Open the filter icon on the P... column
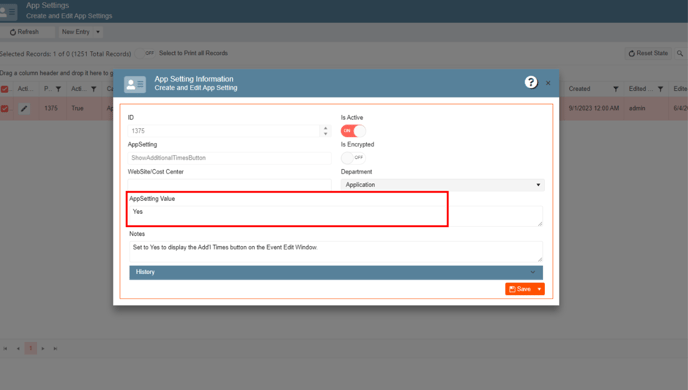Viewport: 688px width, 390px height. (x=58, y=89)
